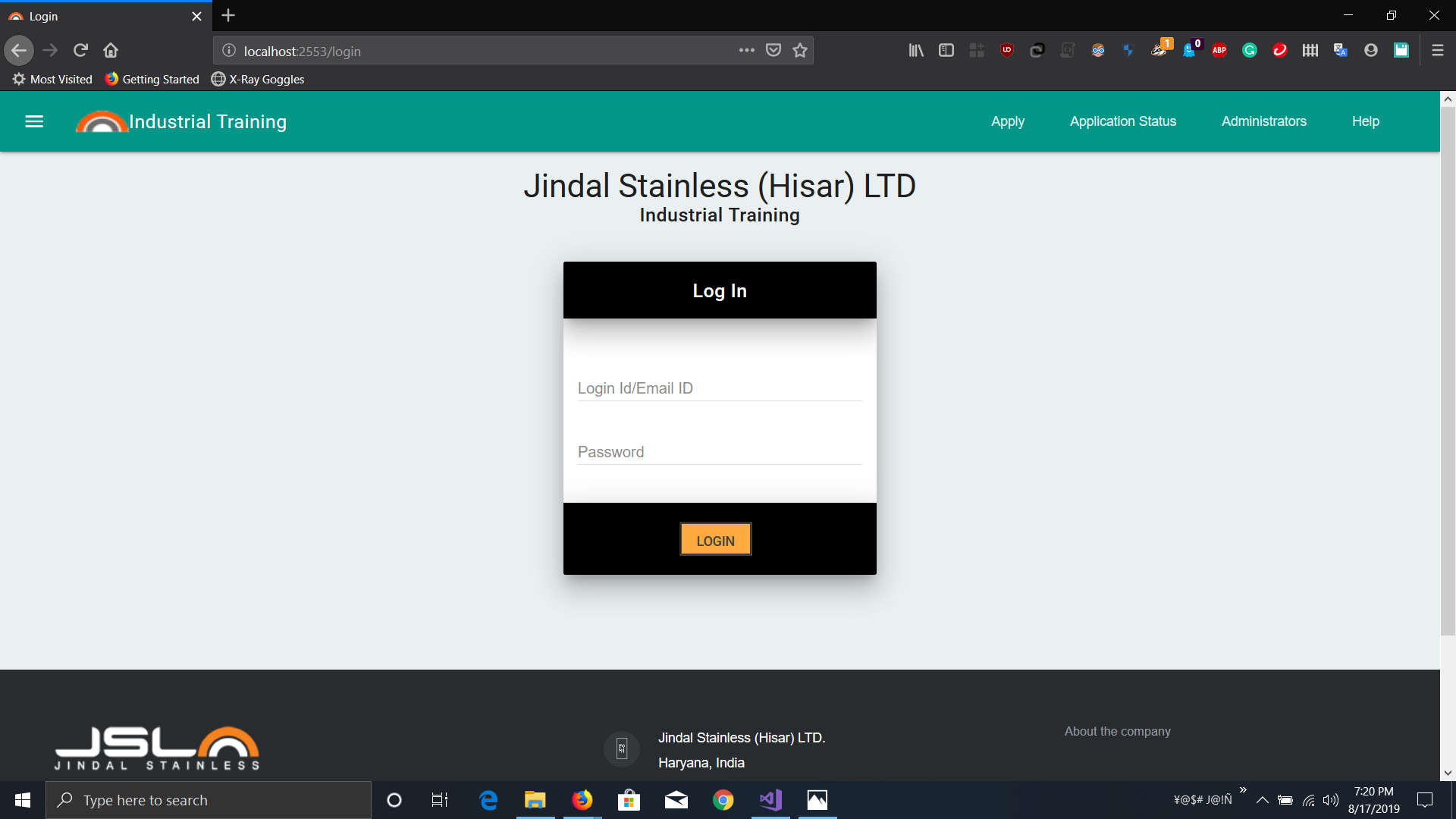
Task: Open the Help page link
Action: pyautogui.click(x=1365, y=121)
